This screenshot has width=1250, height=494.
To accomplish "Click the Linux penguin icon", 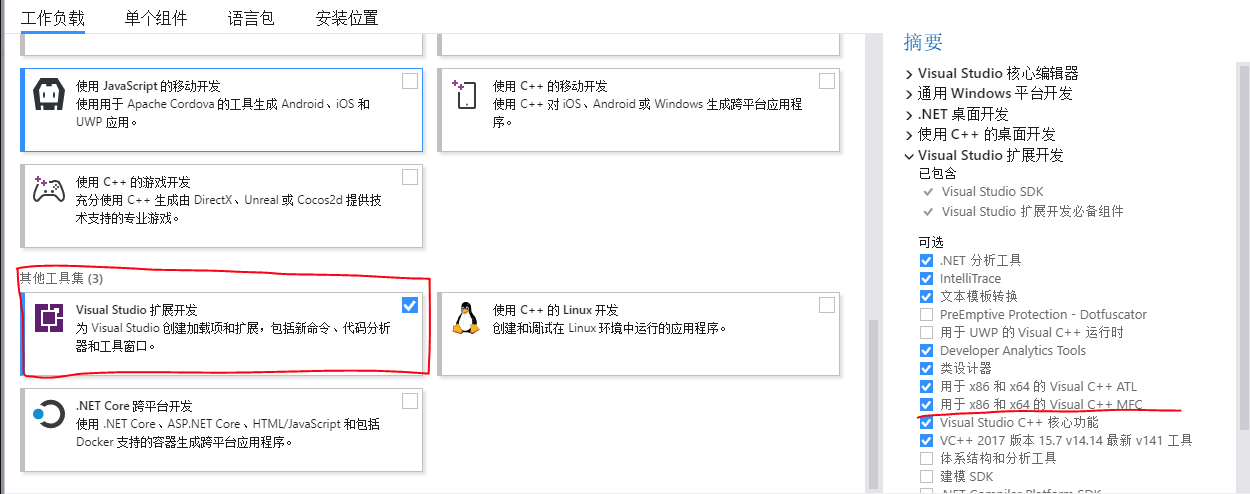I will pyautogui.click(x=464, y=318).
